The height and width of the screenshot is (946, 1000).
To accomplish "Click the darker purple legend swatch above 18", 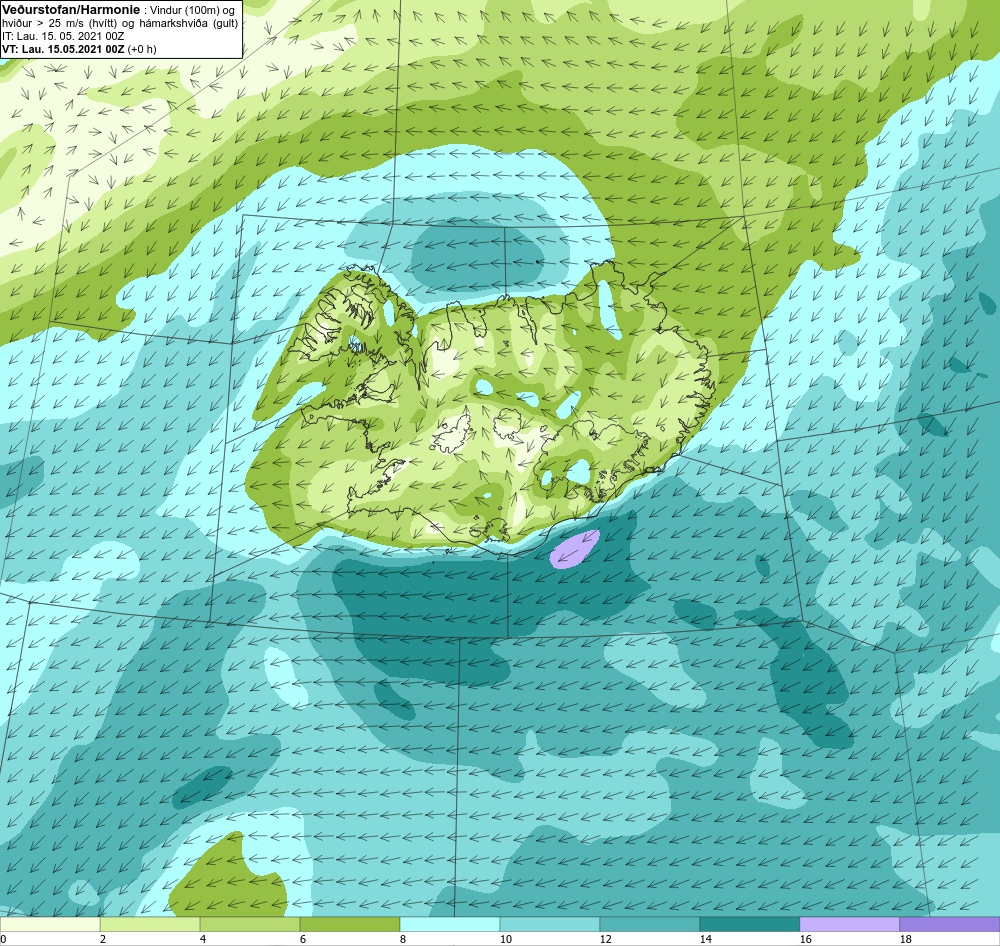I will coord(950,924).
